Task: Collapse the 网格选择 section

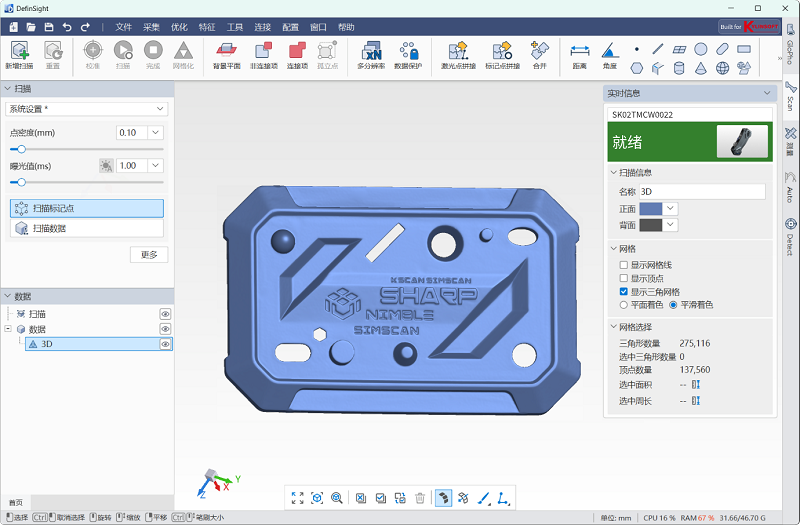Action: pyautogui.click(x=613, y=327)
